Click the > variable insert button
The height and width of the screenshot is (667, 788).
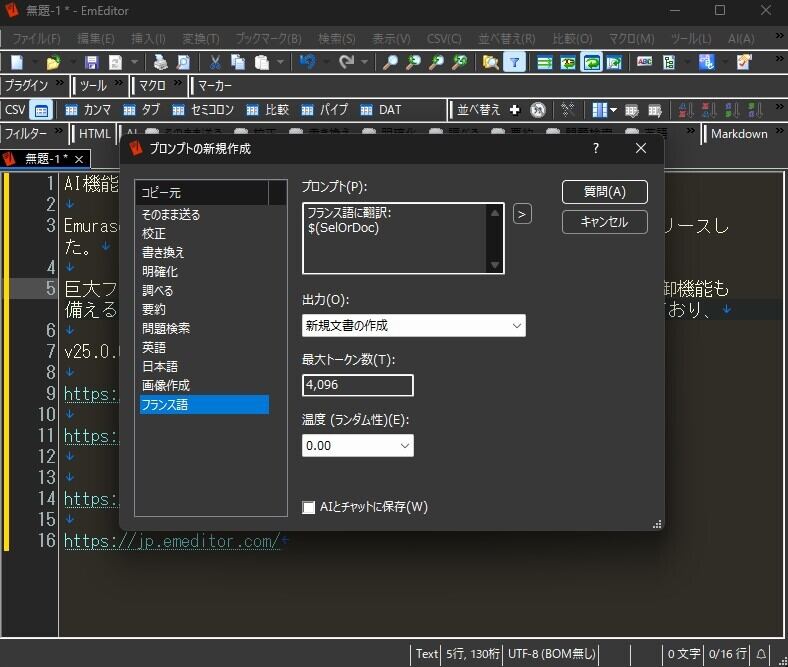pyautogui.click(x=522, y=215)
